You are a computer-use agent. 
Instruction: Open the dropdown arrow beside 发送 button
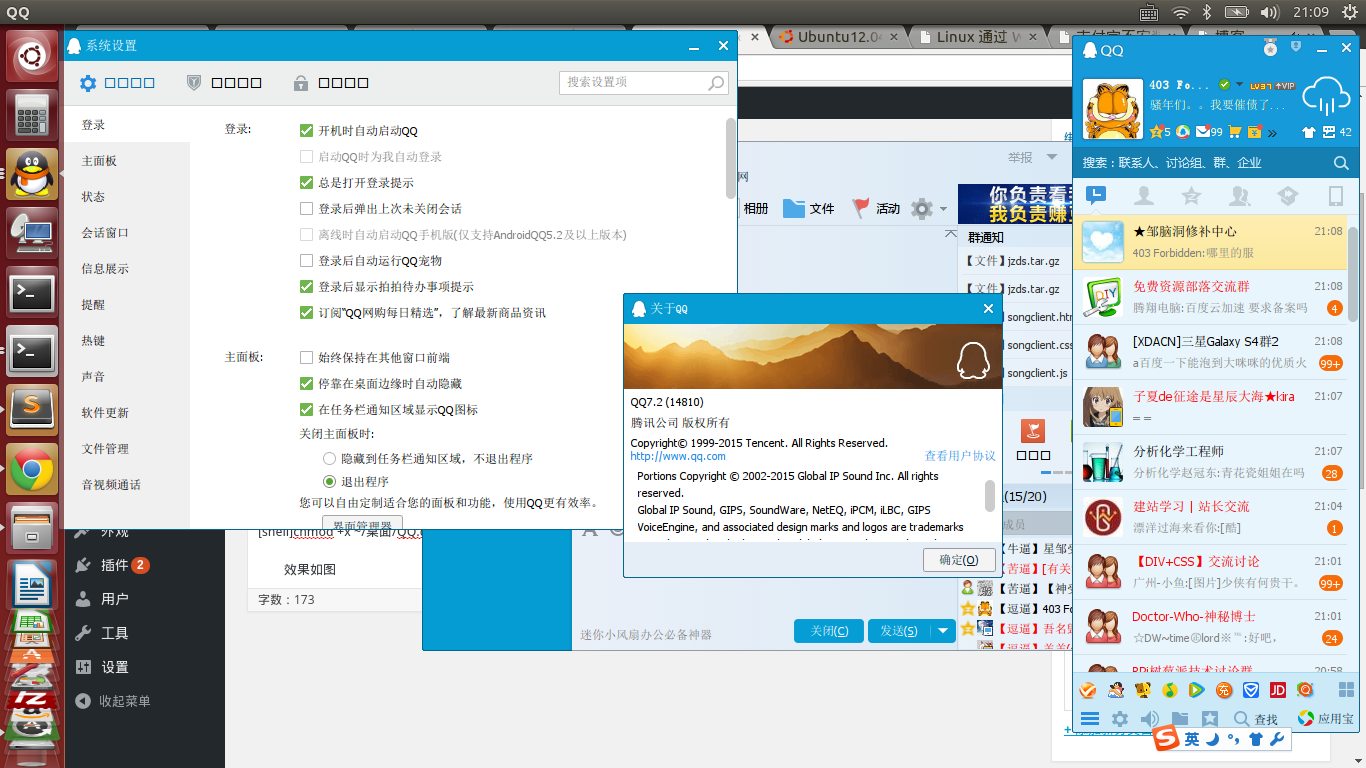(x=942, y=631)
